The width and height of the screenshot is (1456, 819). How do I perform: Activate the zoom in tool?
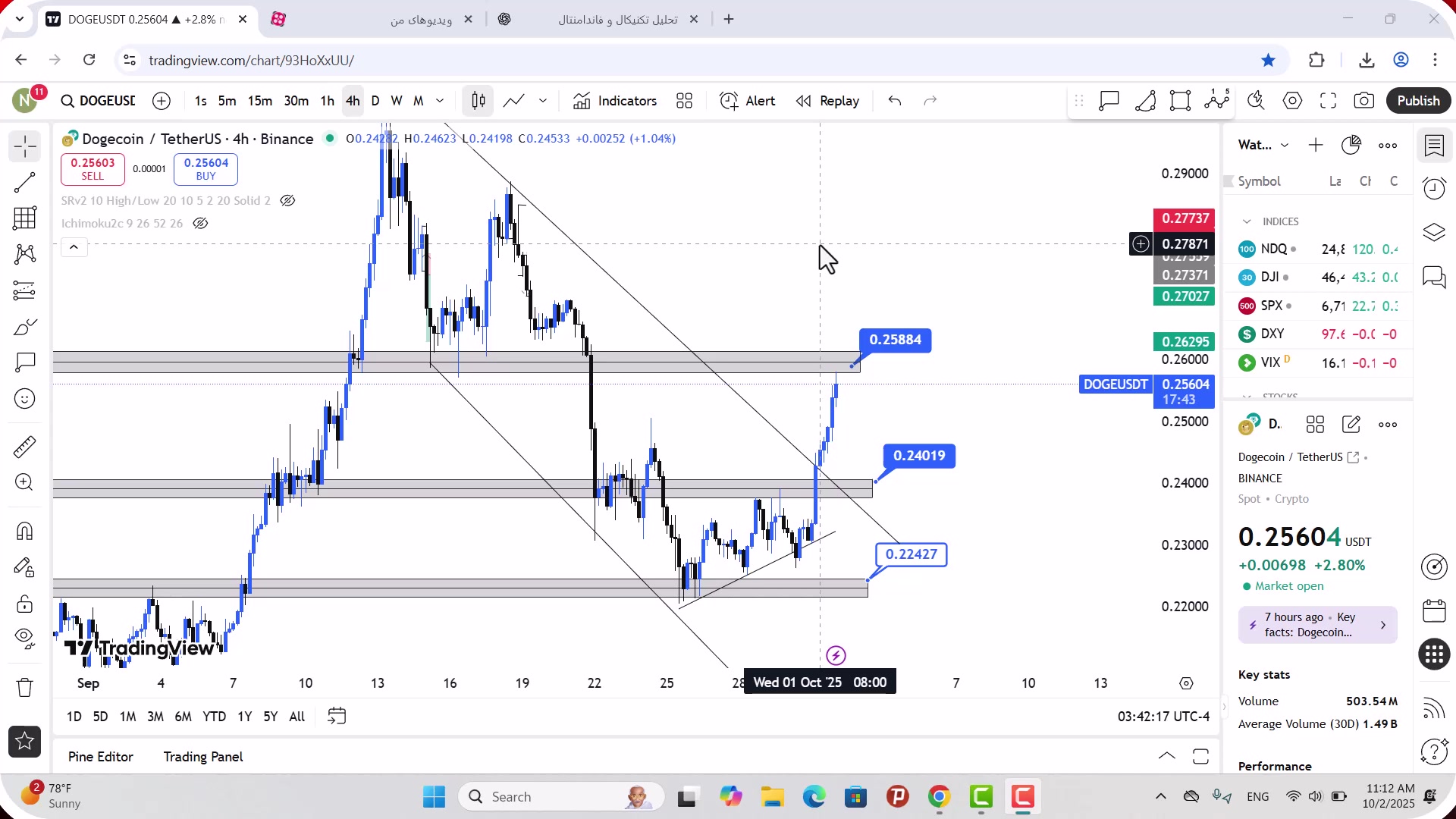[x=25, y=482]
